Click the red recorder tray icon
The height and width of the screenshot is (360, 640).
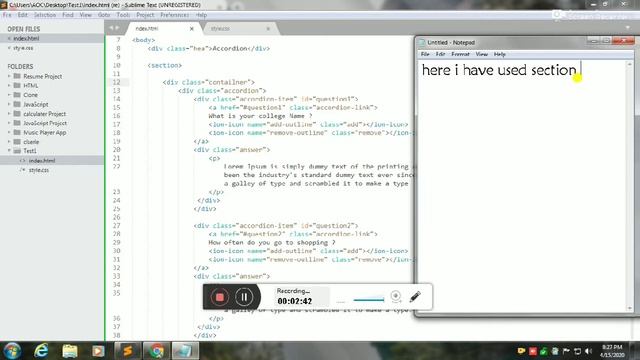533,351
